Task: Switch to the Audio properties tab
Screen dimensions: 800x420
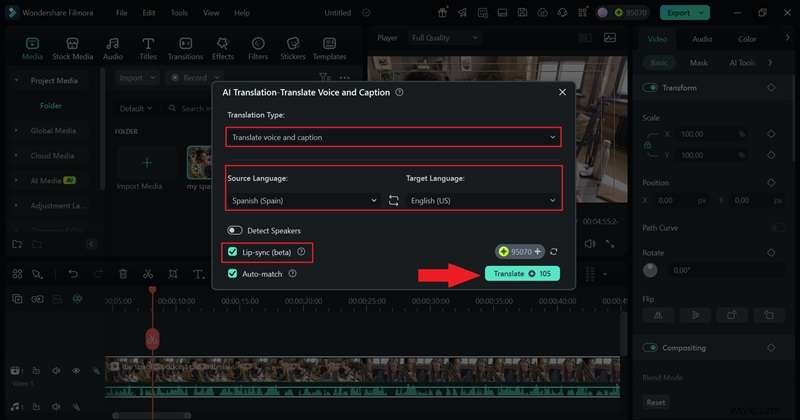Action: pyautogui.click(x=702, y=39)
